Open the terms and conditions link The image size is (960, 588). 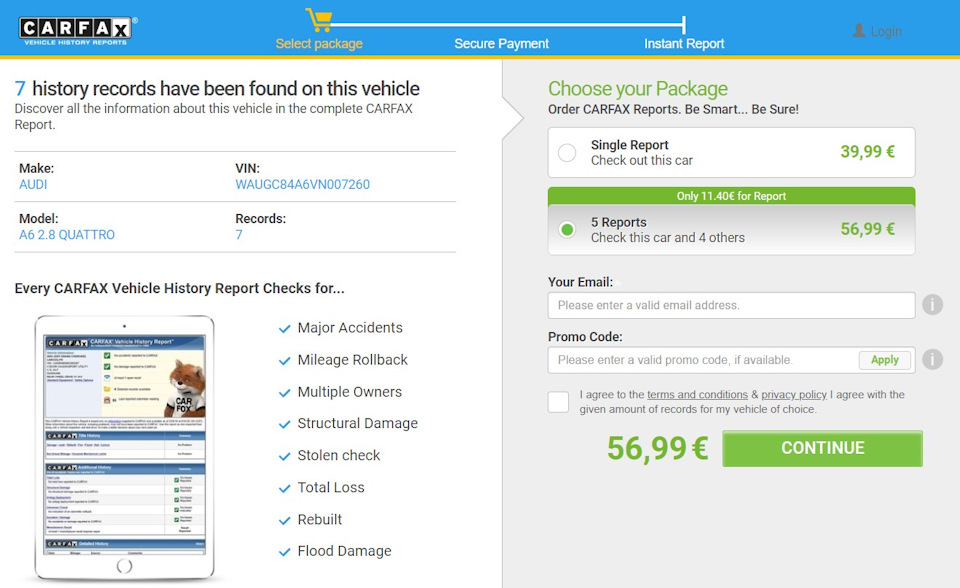click(697, 394)
